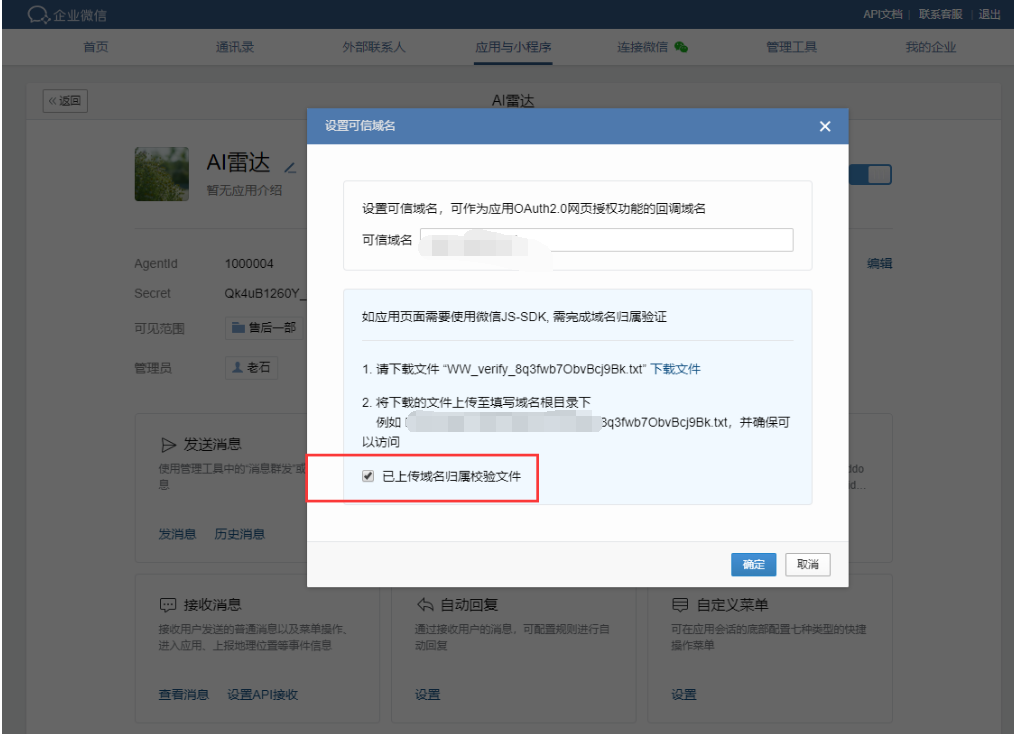Click the 企业微信 logo

tap(67, 15)
